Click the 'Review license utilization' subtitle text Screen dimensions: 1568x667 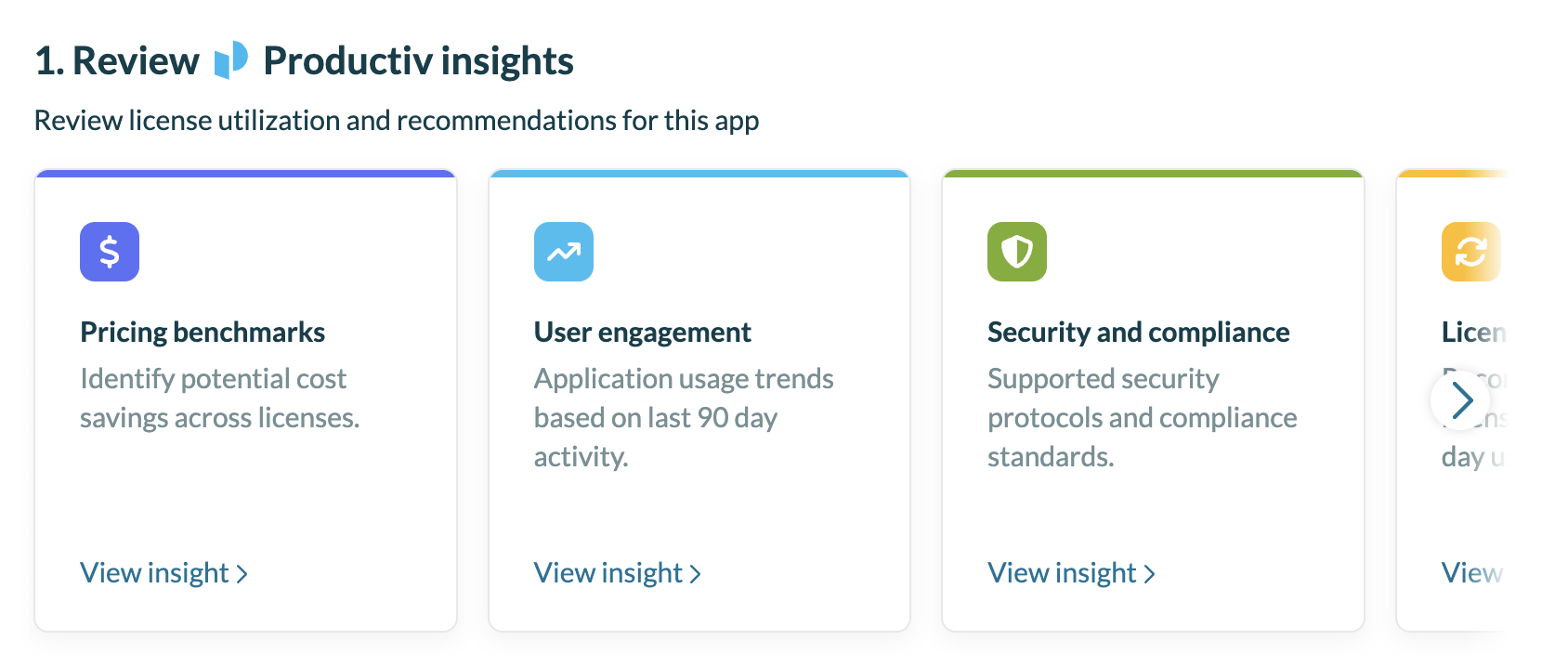click(x=397, y=121)
